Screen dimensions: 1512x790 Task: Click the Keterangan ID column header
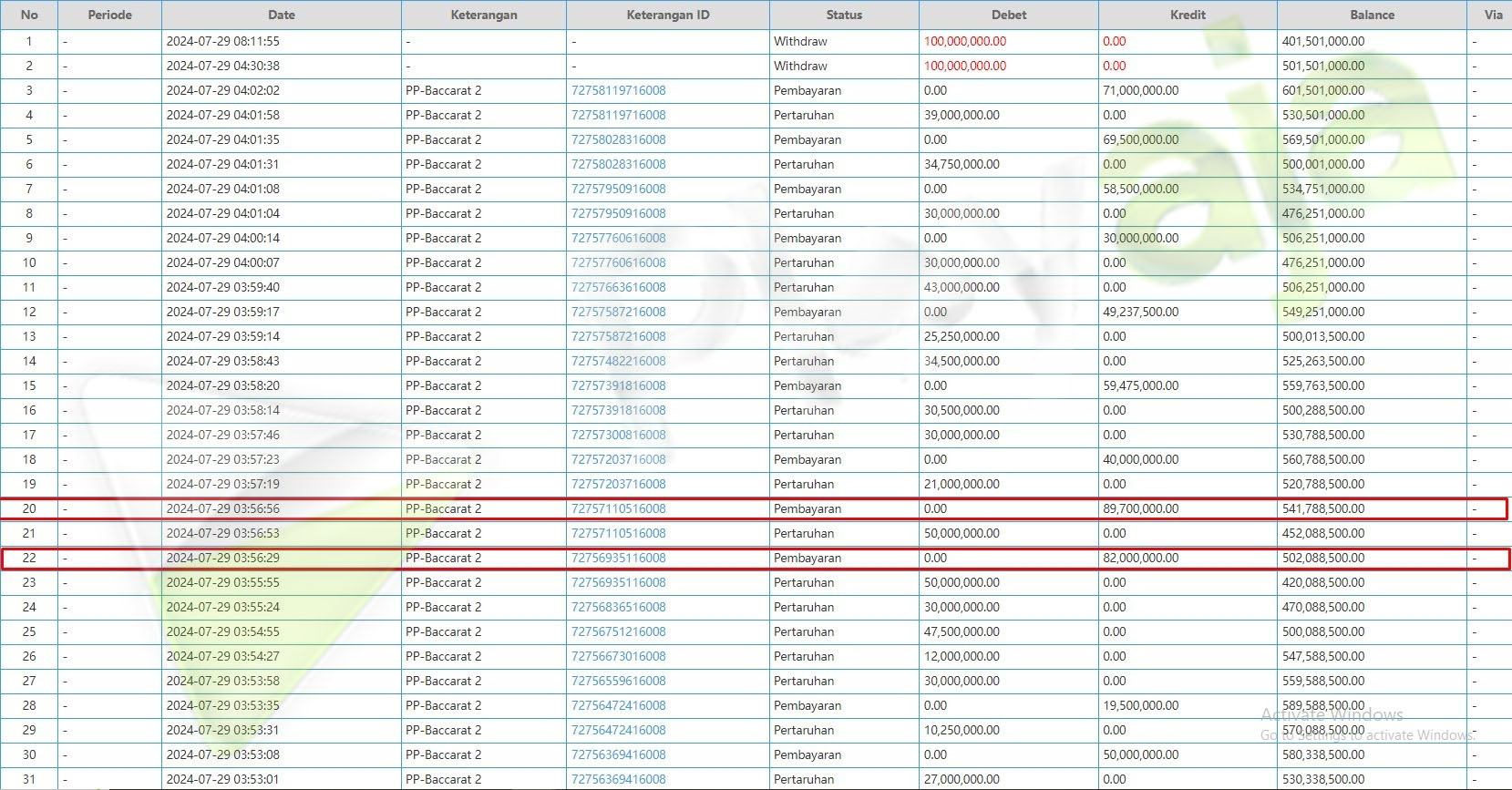(x=667, y=15)
